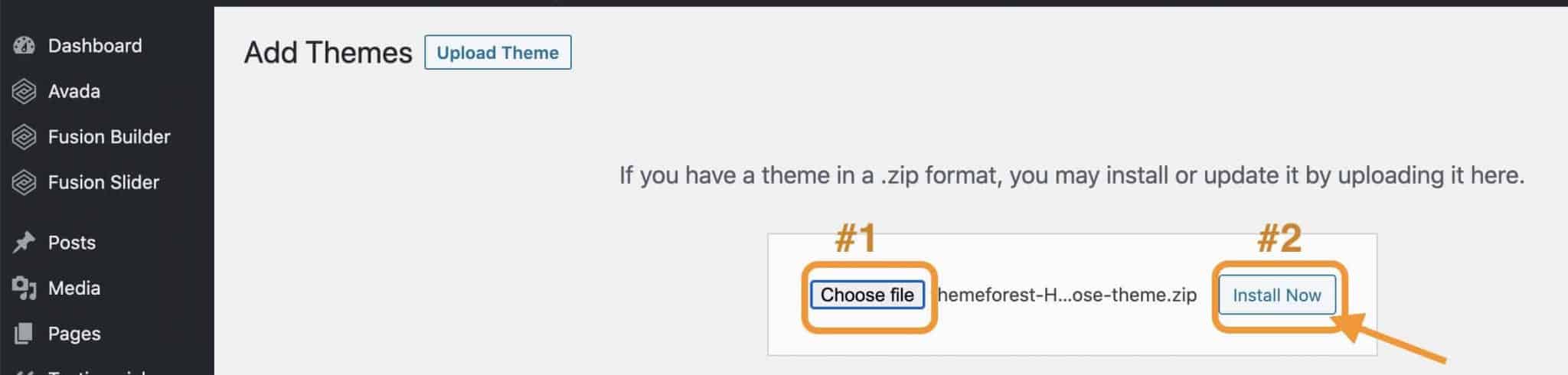This screenshot has width=1568, height=375.
Task: Click the Dashboard gauge icon
Action: coord(24,46)
